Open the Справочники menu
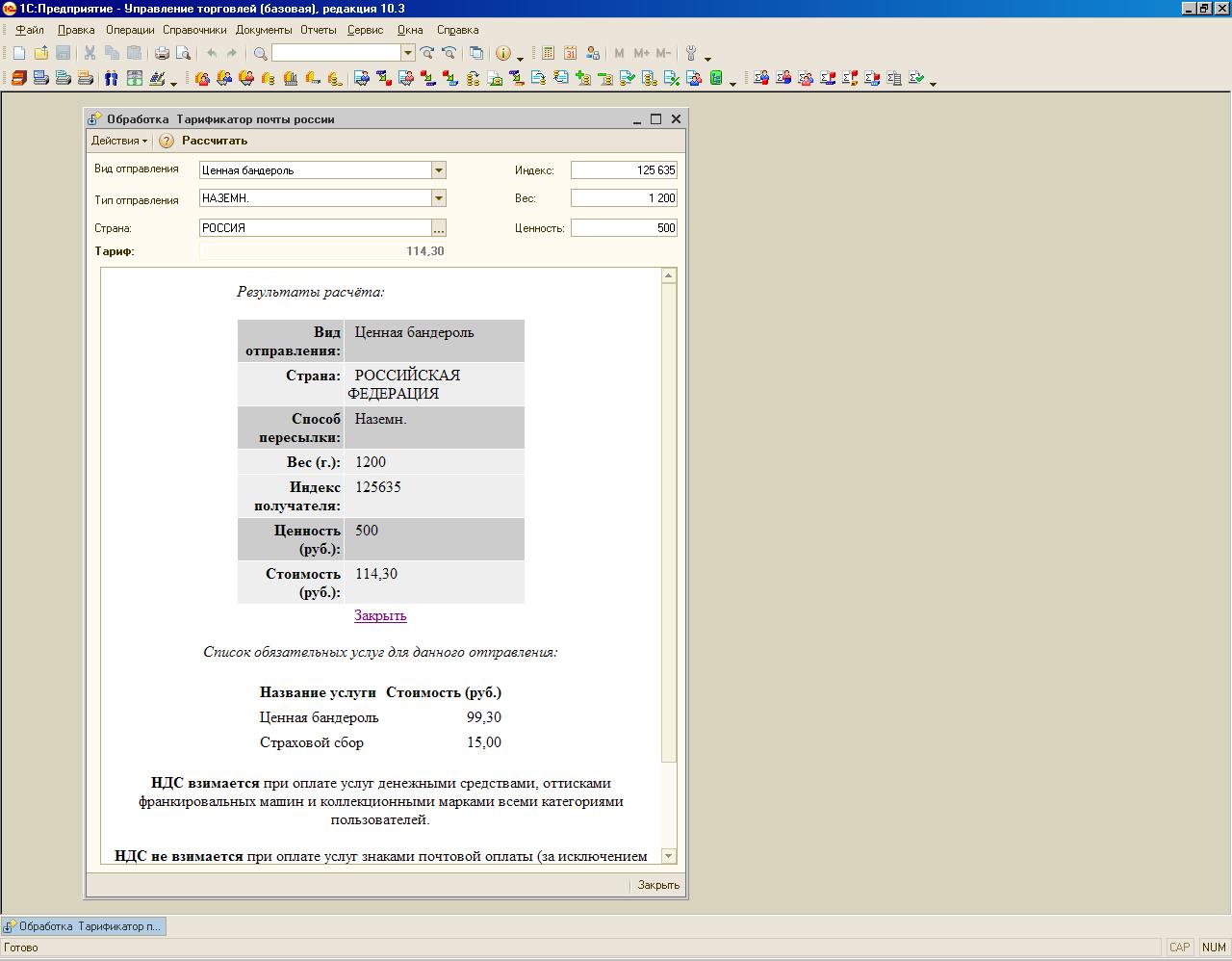Screen dimensions: 1232x961 (x=194, y=30)
